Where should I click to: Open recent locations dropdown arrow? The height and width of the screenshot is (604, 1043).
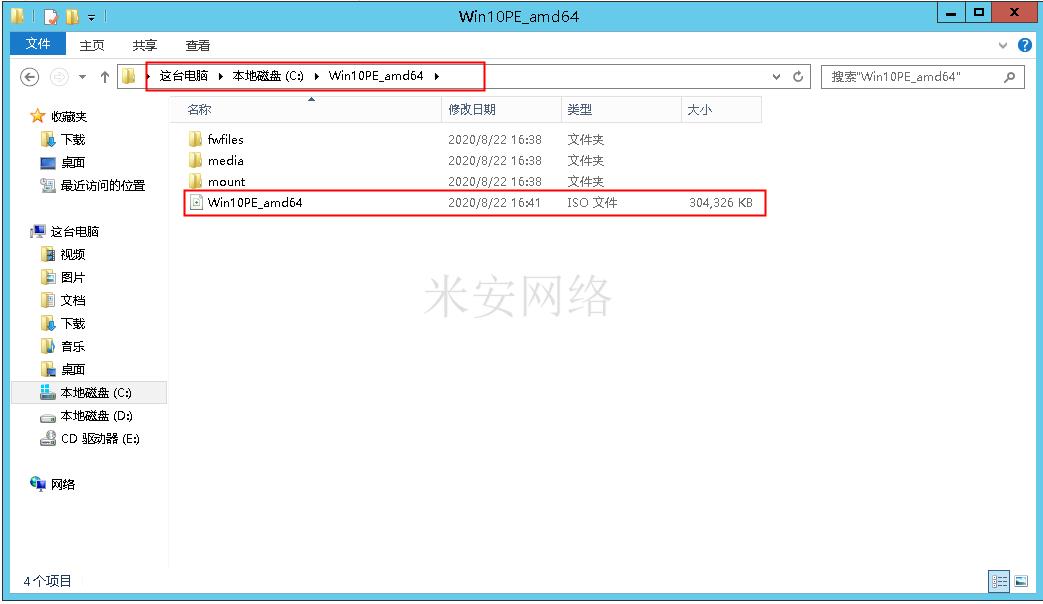82,77
